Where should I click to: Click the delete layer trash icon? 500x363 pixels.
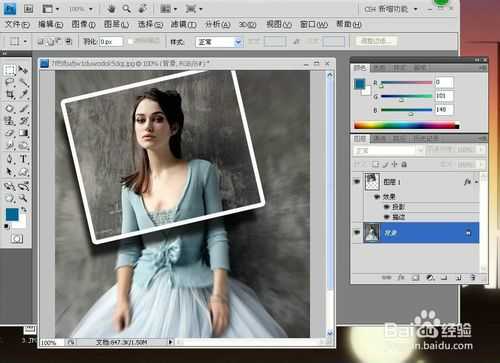point(472,277)
